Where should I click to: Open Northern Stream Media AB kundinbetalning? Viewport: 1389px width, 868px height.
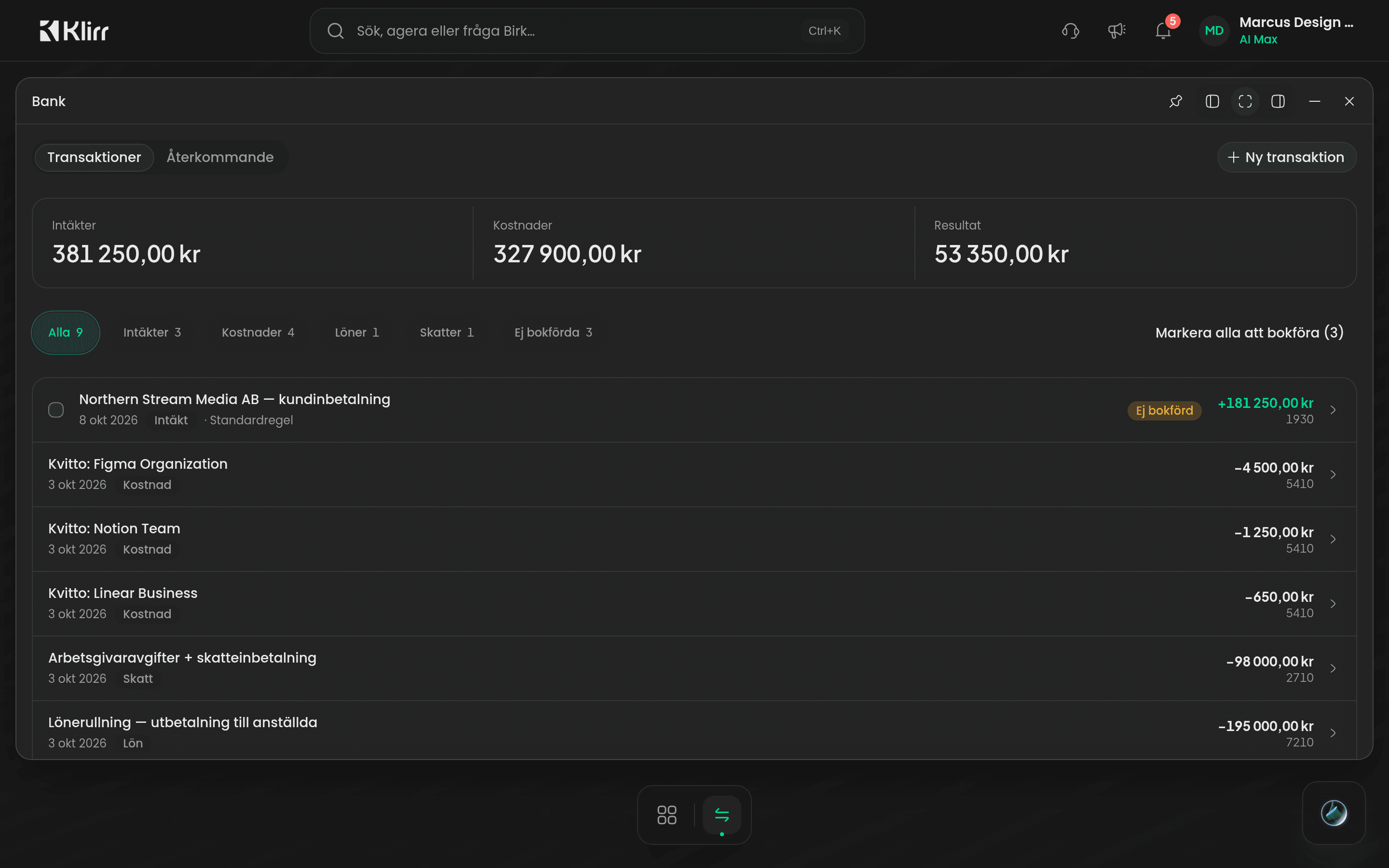click(x=694, y=410)
